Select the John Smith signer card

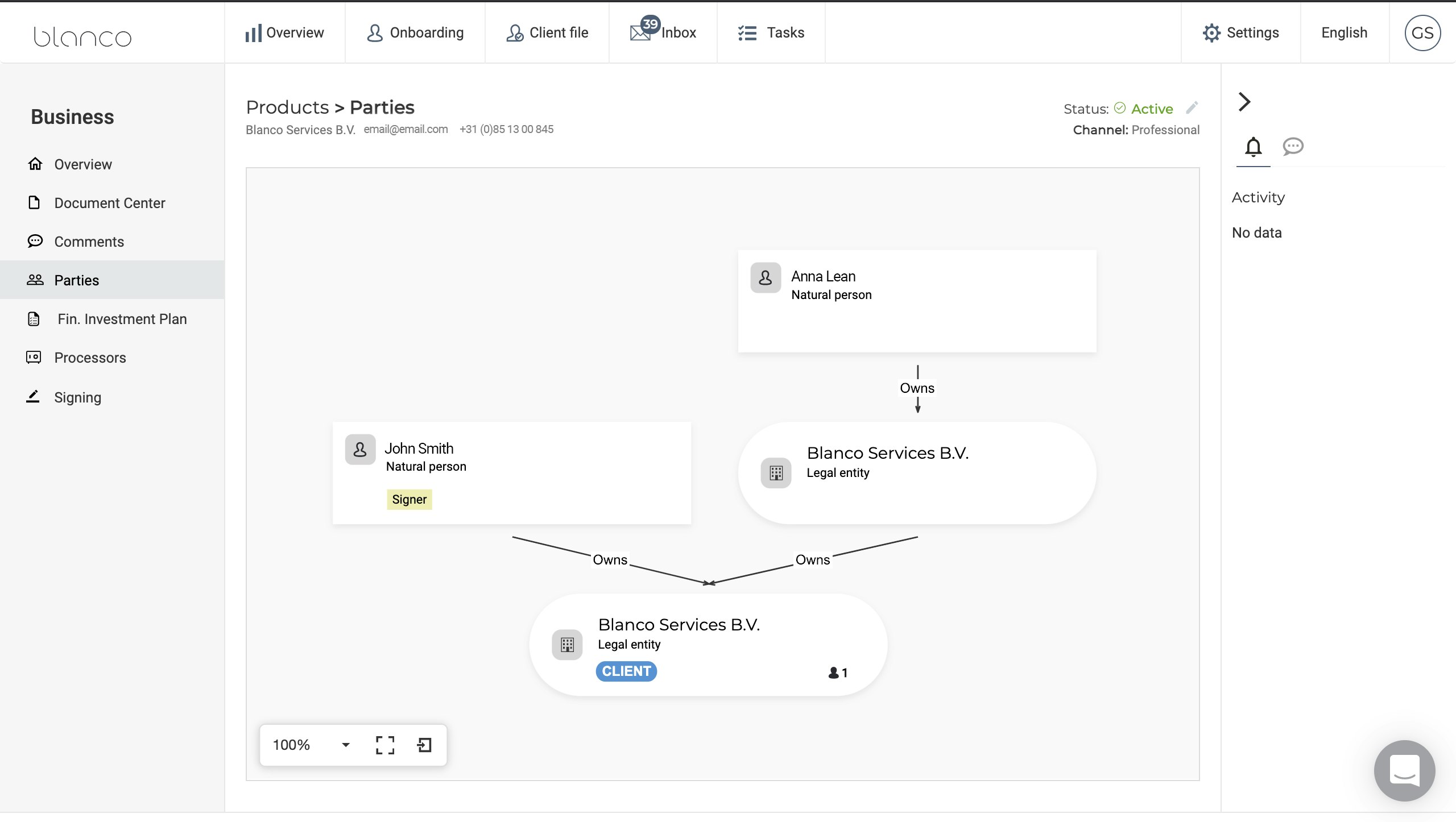coord(511,472)
